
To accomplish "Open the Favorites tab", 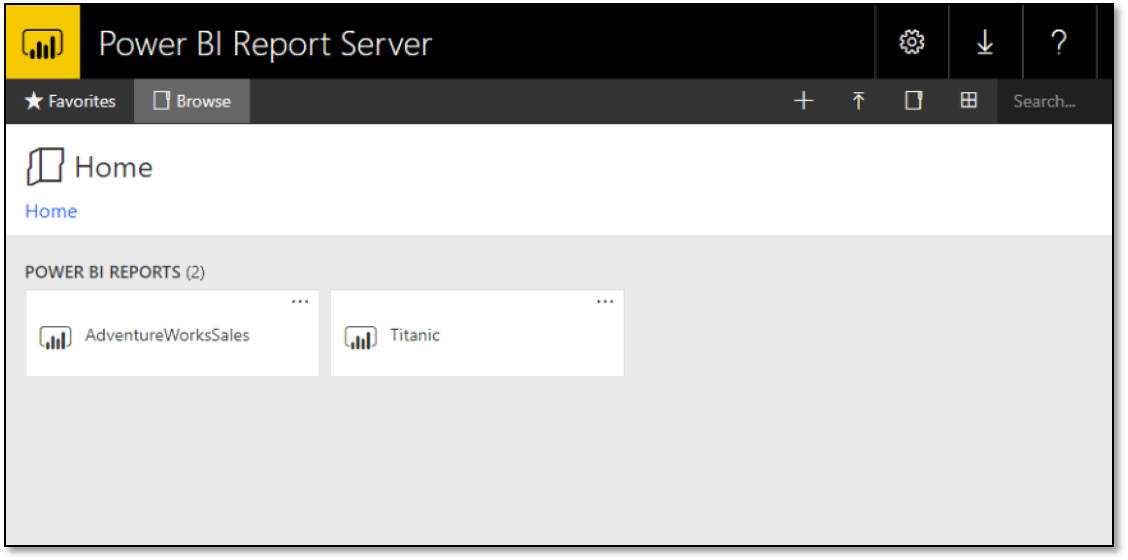I will 70,101.
